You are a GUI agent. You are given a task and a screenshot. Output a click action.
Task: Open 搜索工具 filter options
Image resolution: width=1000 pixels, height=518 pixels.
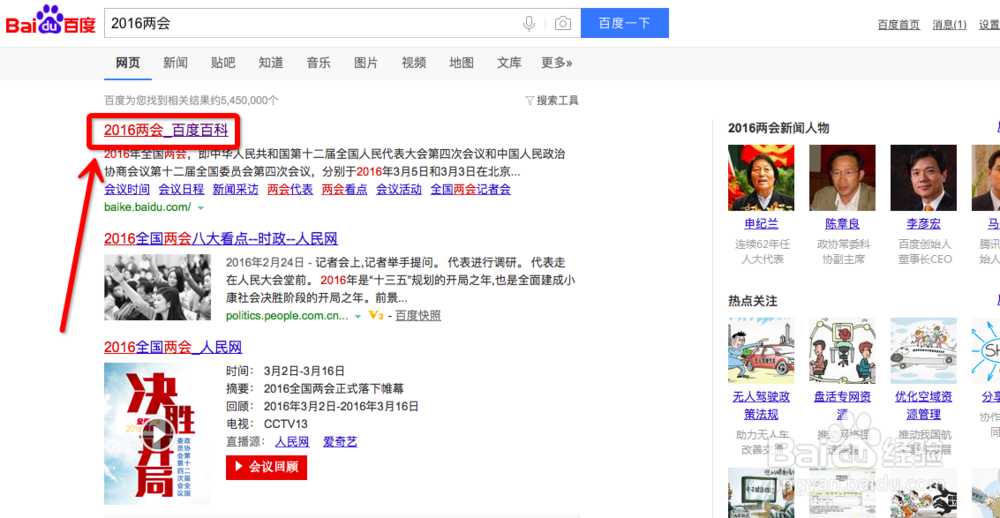click(552, 100)
